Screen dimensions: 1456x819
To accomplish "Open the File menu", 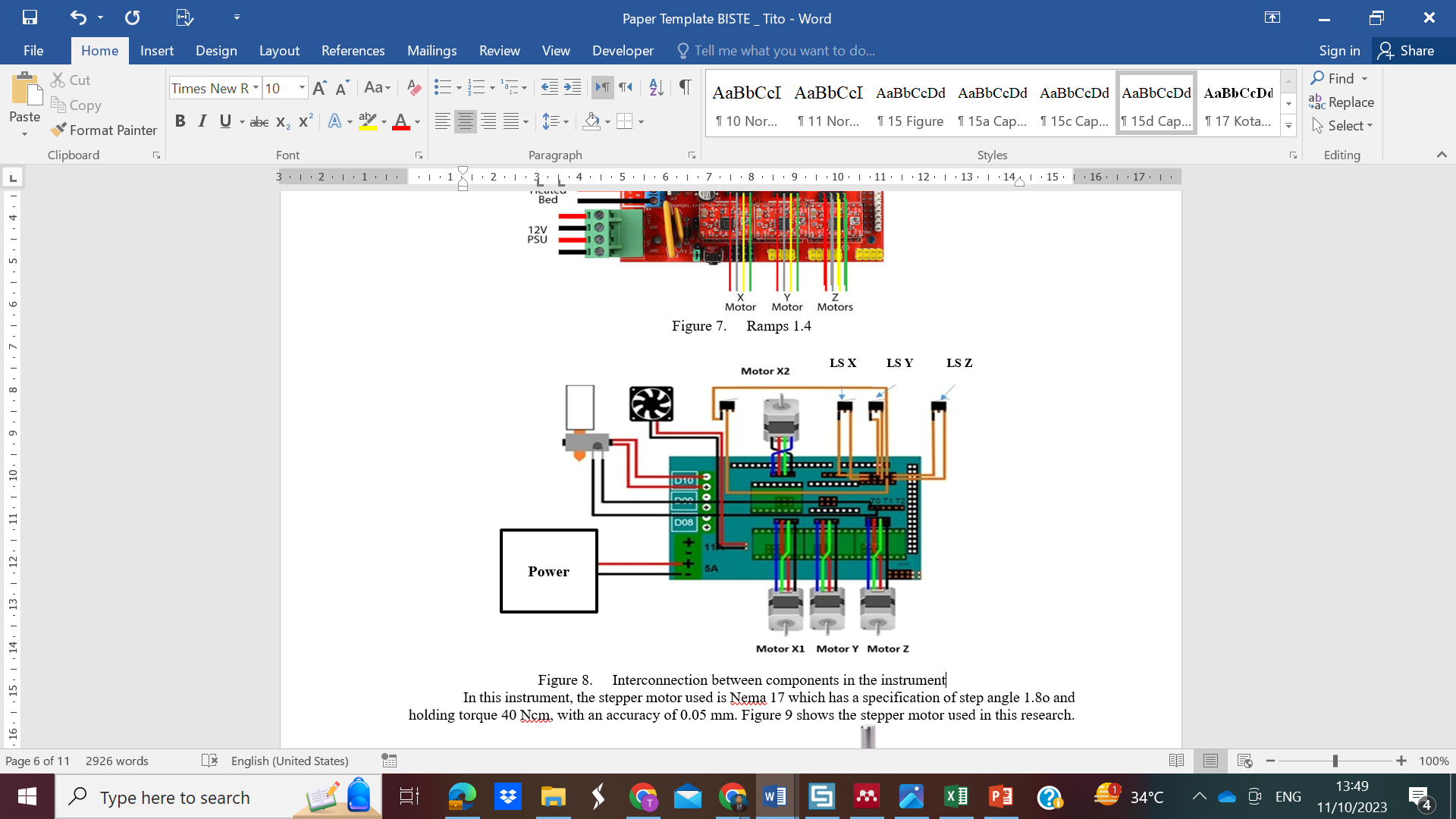I will (33, 51).
